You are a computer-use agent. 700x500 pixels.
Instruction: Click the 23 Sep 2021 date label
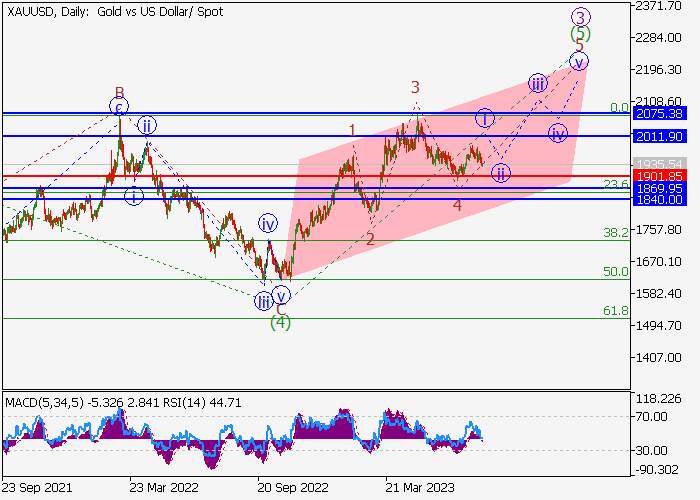click(37, 488)
